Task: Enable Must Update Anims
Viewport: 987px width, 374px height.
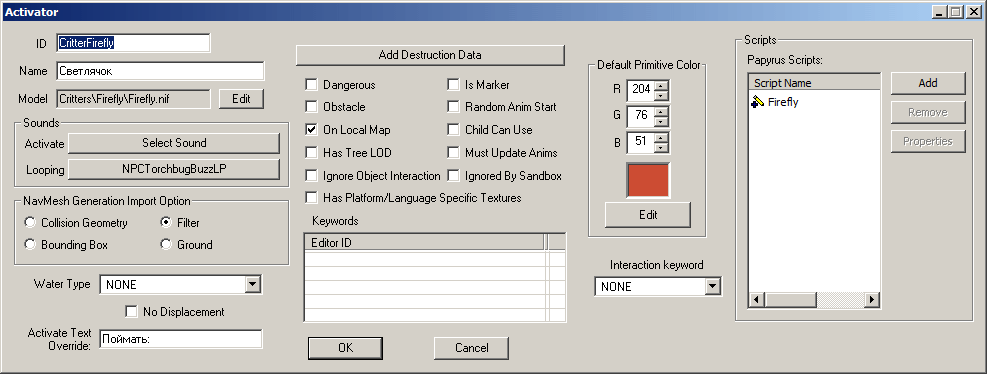Action: 453,152
